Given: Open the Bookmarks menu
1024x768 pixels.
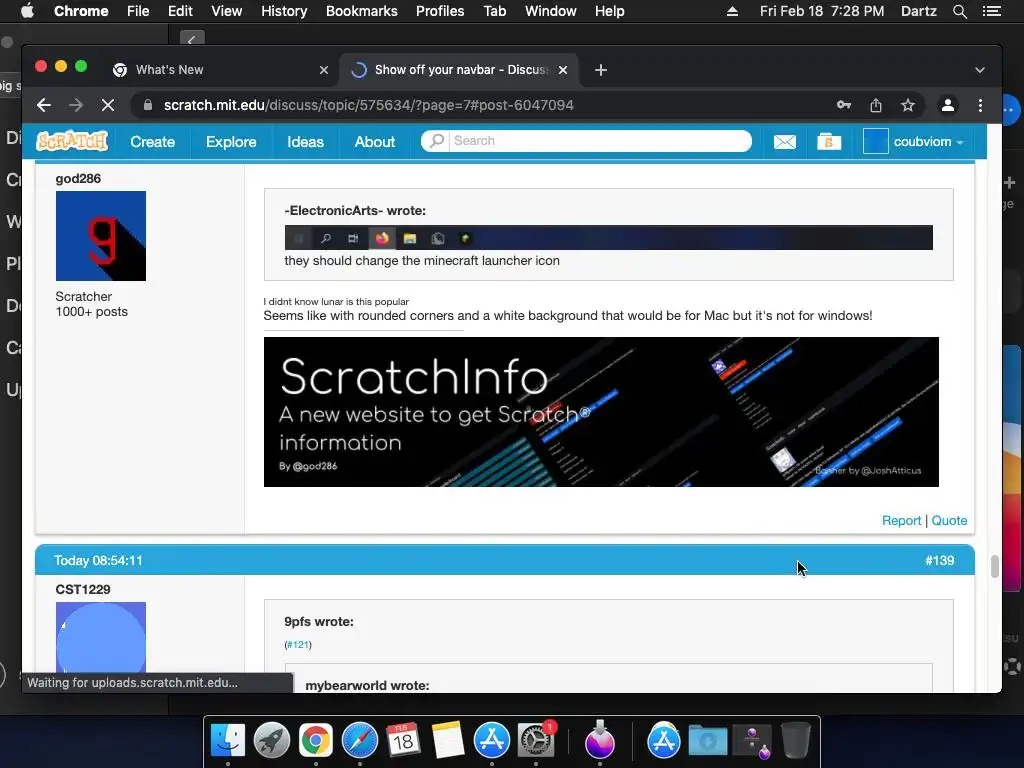Looking at the screenshot, I should click(x=361, y=11).
